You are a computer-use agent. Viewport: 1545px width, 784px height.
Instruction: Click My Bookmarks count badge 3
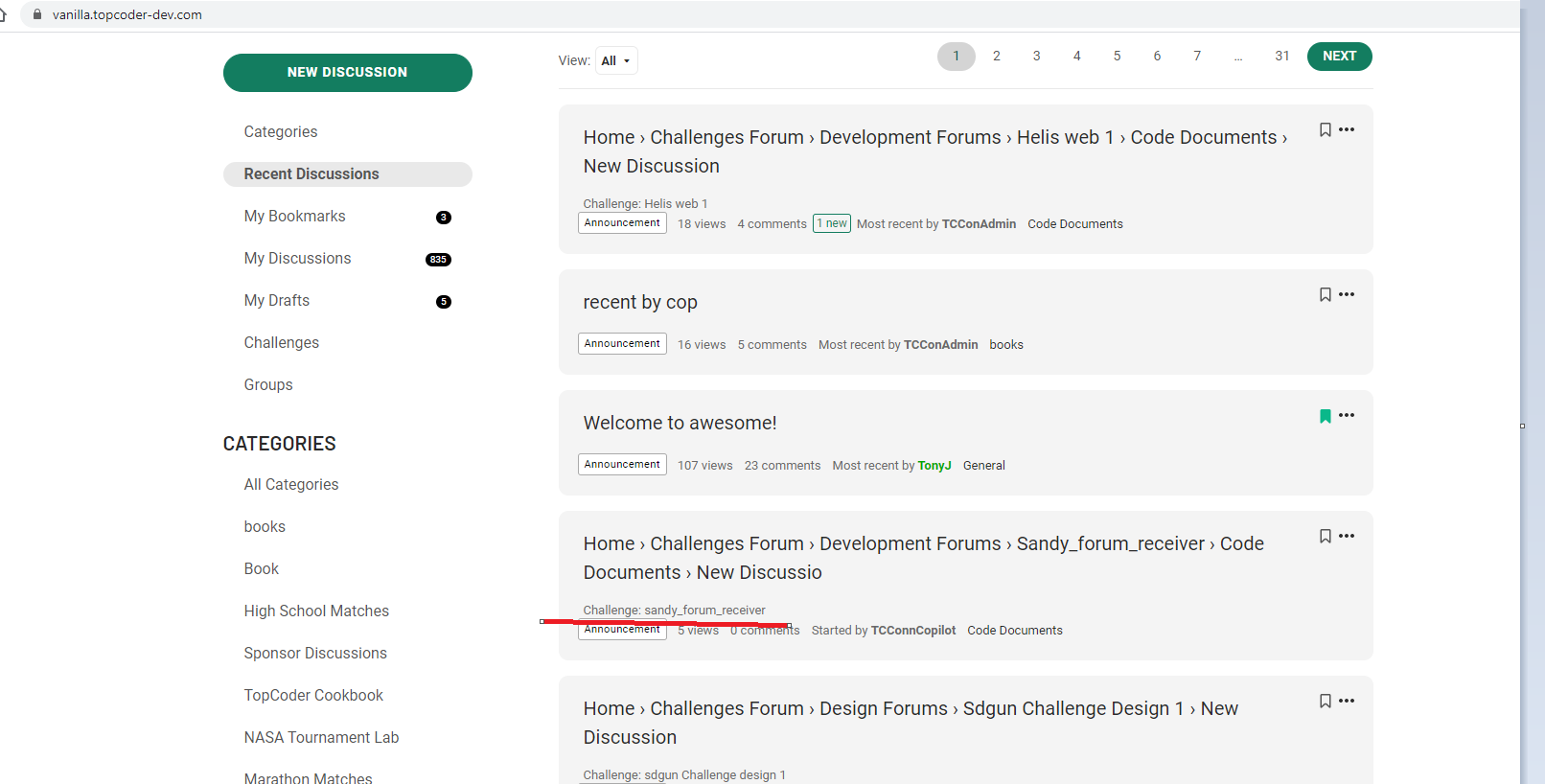pyautogui.click(x=443, y=218)
